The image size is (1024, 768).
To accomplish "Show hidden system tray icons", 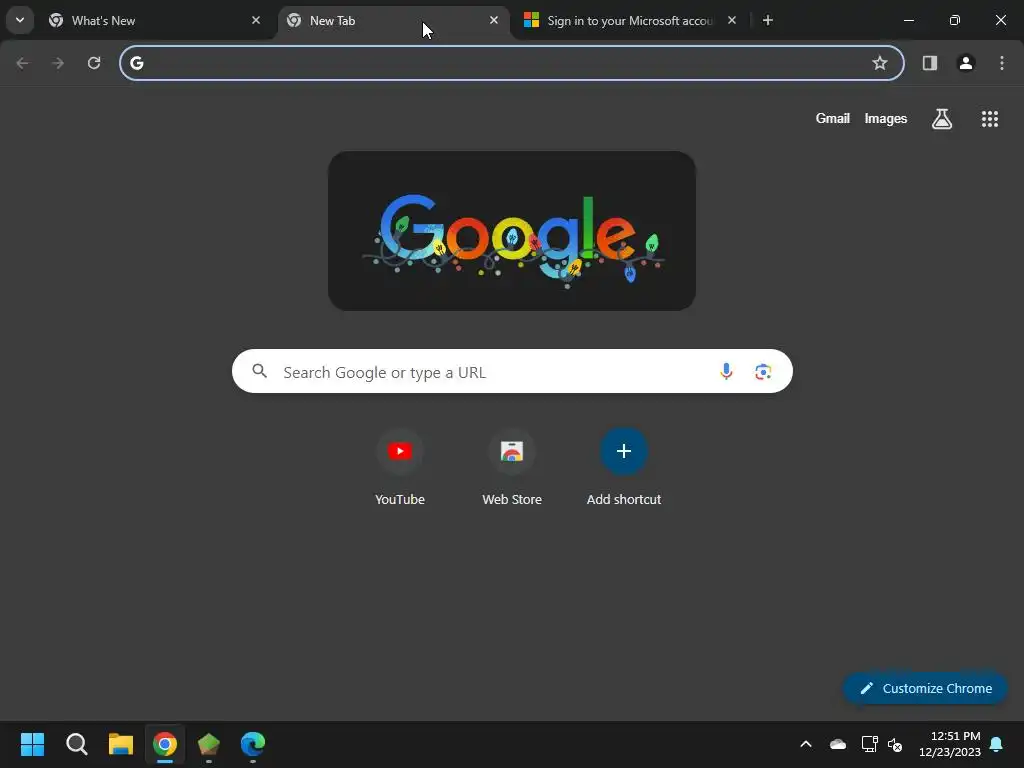I will coord(806,744).
